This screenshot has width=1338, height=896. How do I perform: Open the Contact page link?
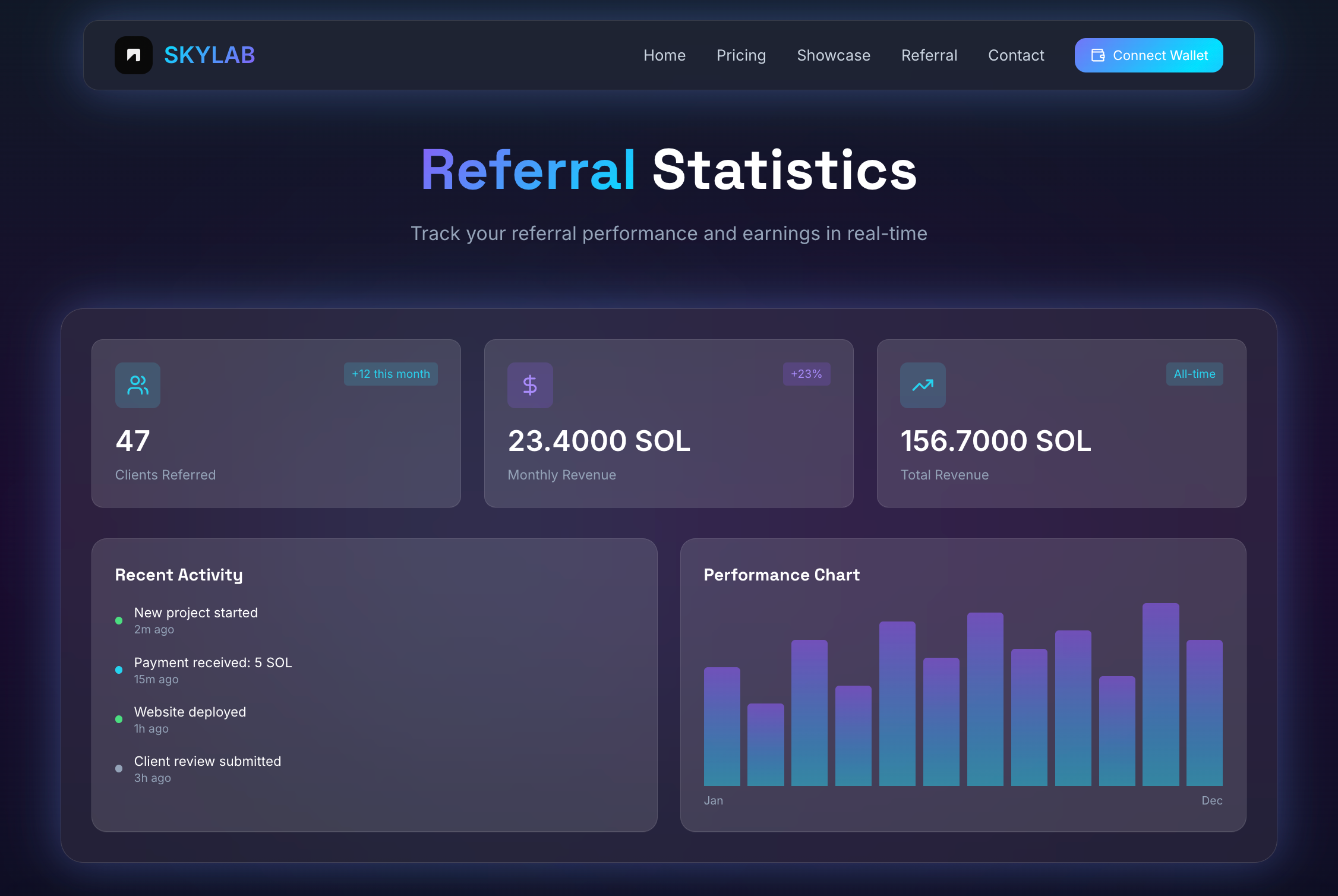pyautogui.click(x=1015, y=55)
